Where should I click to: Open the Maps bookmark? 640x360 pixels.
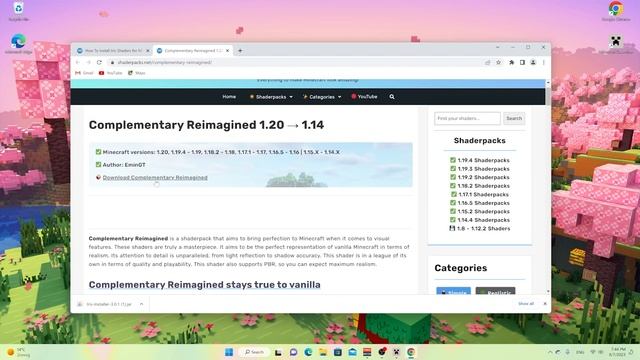pyautogui.click(x=137, y=73)
